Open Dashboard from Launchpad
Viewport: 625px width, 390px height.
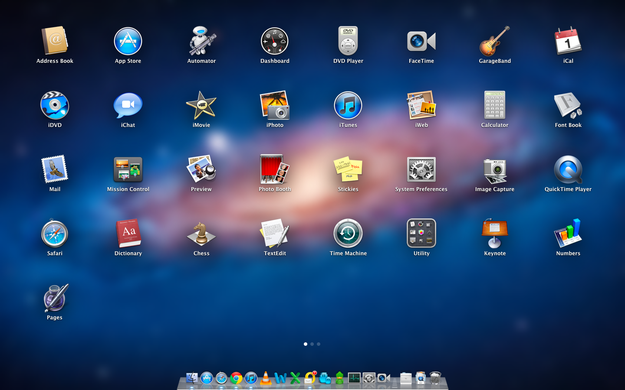coord(275,41)
